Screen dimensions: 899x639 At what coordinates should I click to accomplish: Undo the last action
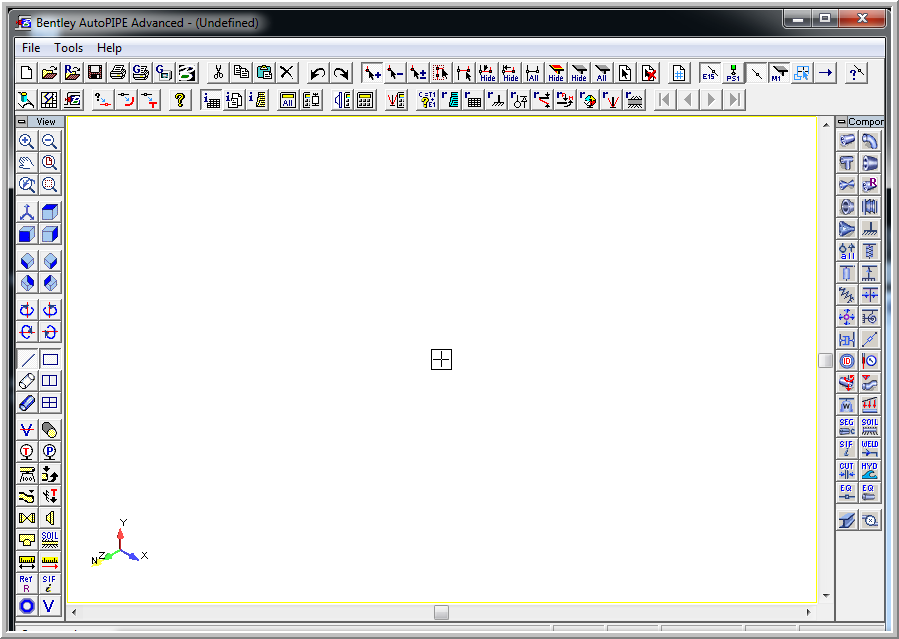pyautogui.click(x=317, y=73)
